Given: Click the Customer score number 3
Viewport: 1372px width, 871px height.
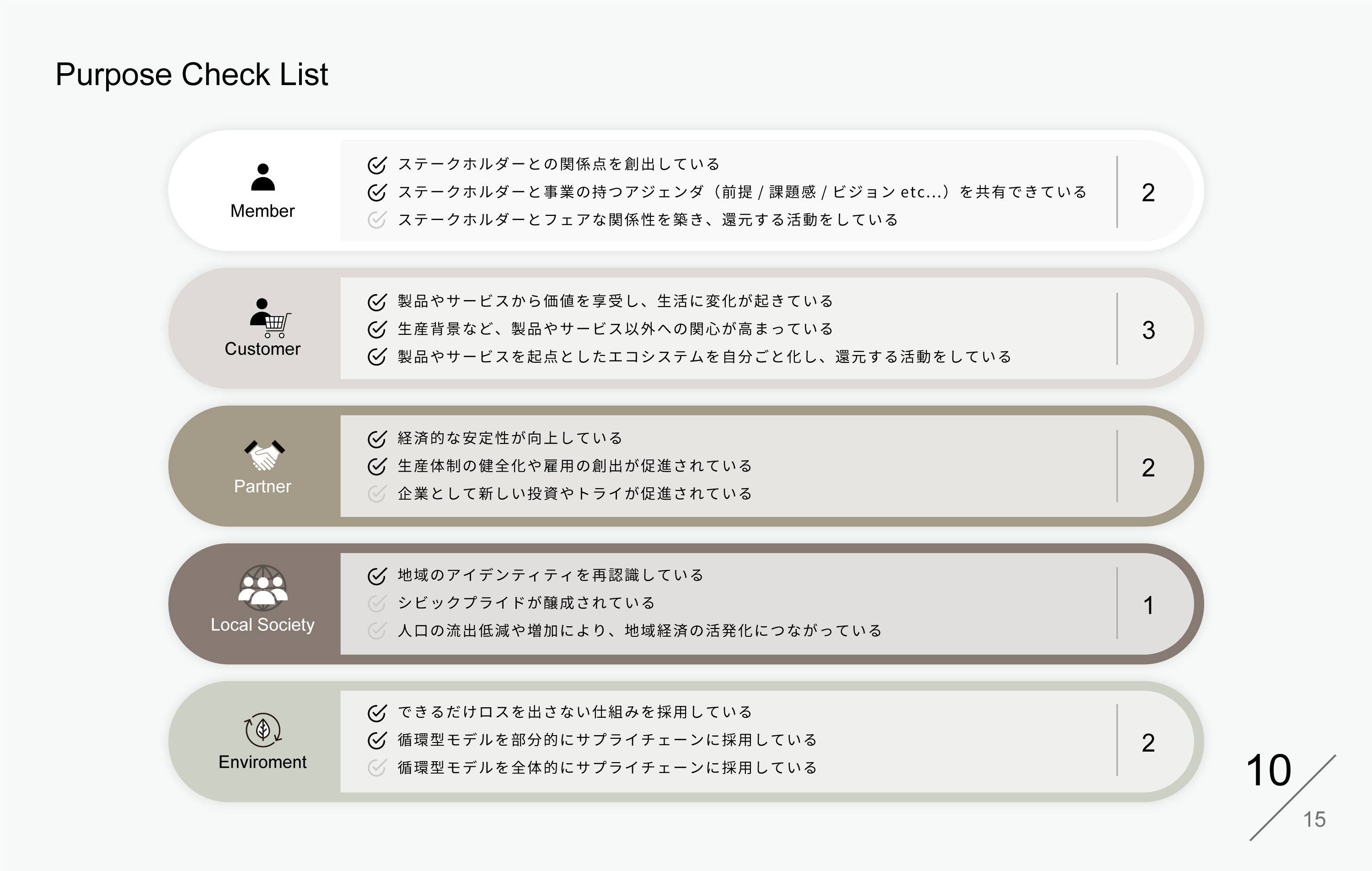Looking at the screenshot, I should pyautogui.click(x=1148, y=330).
